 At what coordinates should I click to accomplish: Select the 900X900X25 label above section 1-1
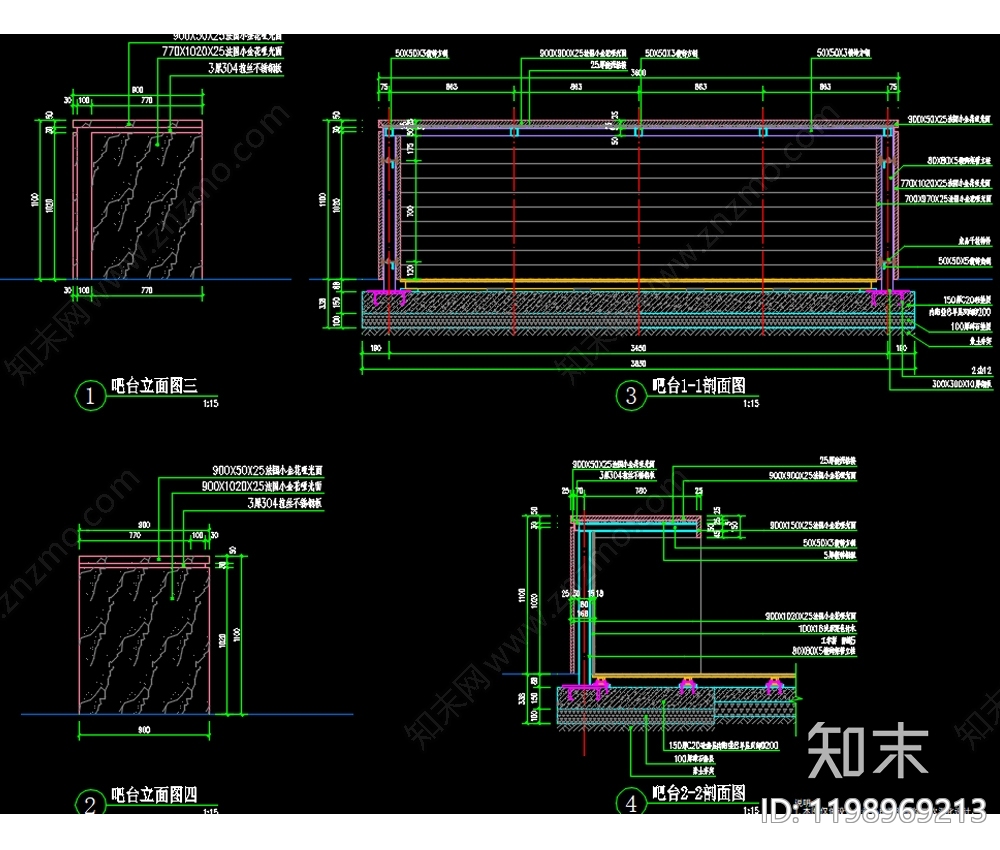[583, 54]
